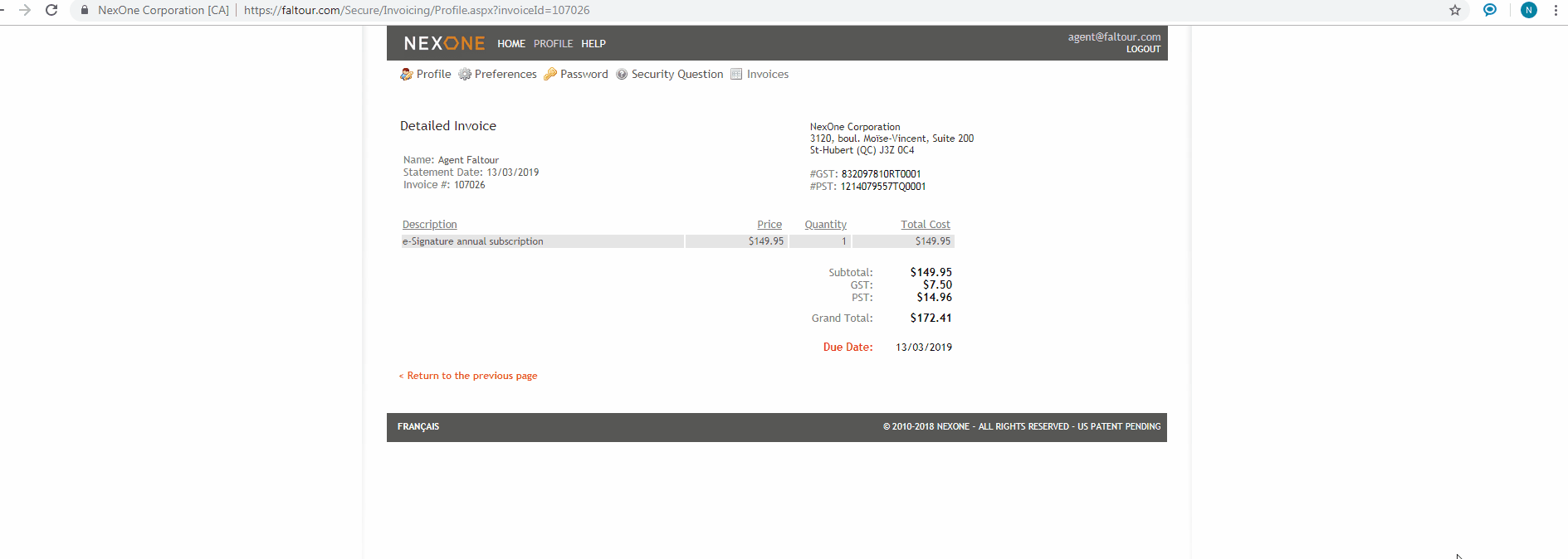Click Return to the previous page
The image size is (1568, 559).
point(468,376)
